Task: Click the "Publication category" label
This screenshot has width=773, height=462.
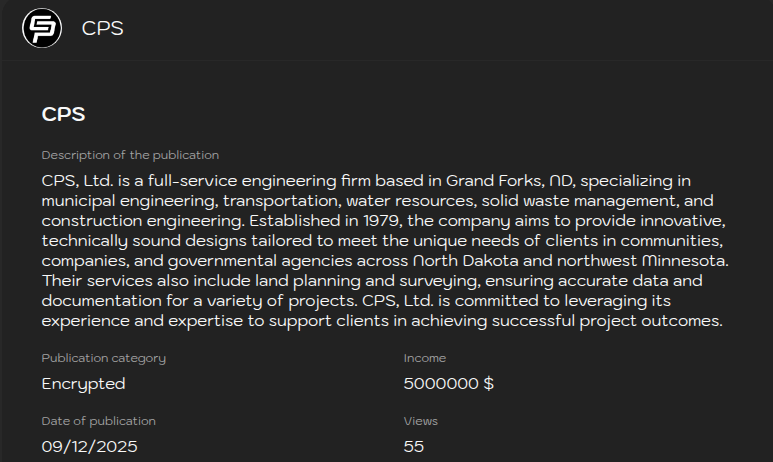Action: click(x=103, y=358)
